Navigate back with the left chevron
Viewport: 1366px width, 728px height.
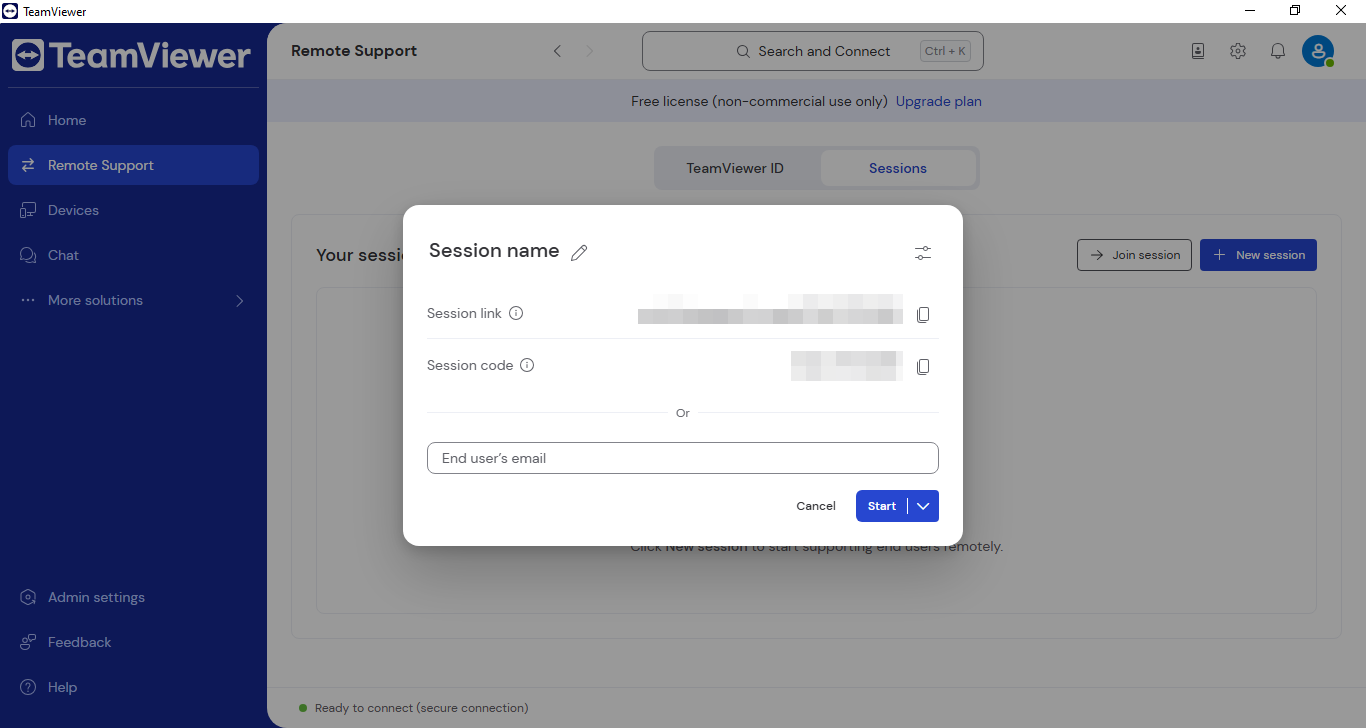click(558, 51)
